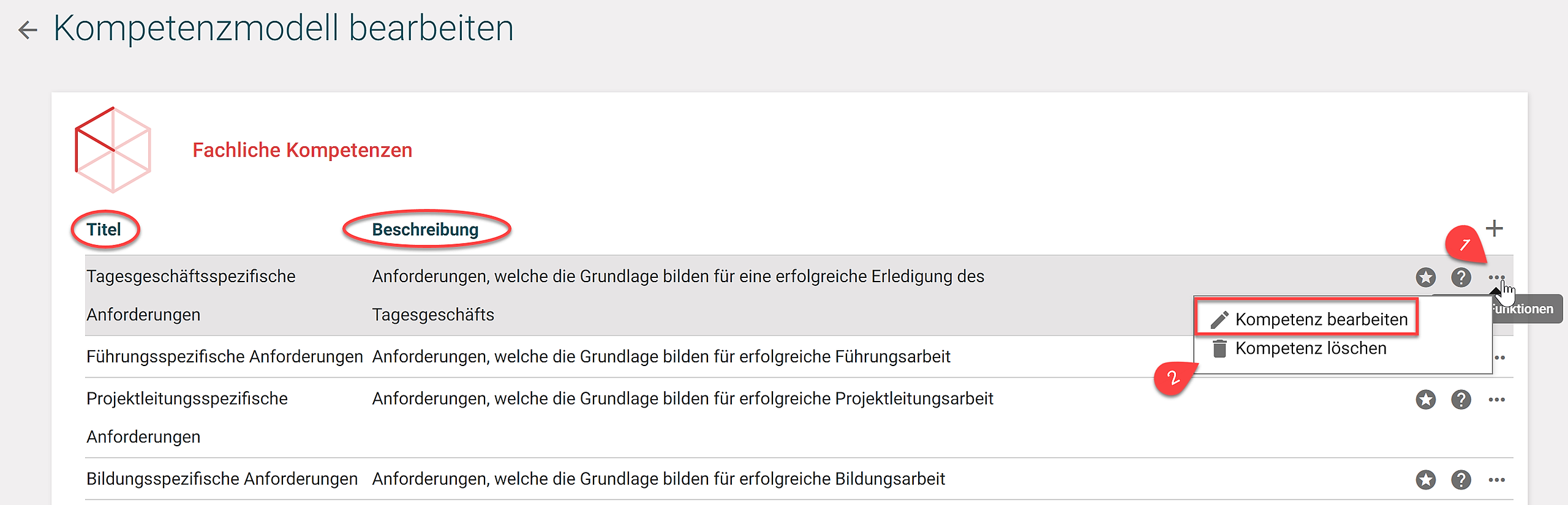Open three-dot menu for Bildungsspezifische Anforderungen

1496,479
